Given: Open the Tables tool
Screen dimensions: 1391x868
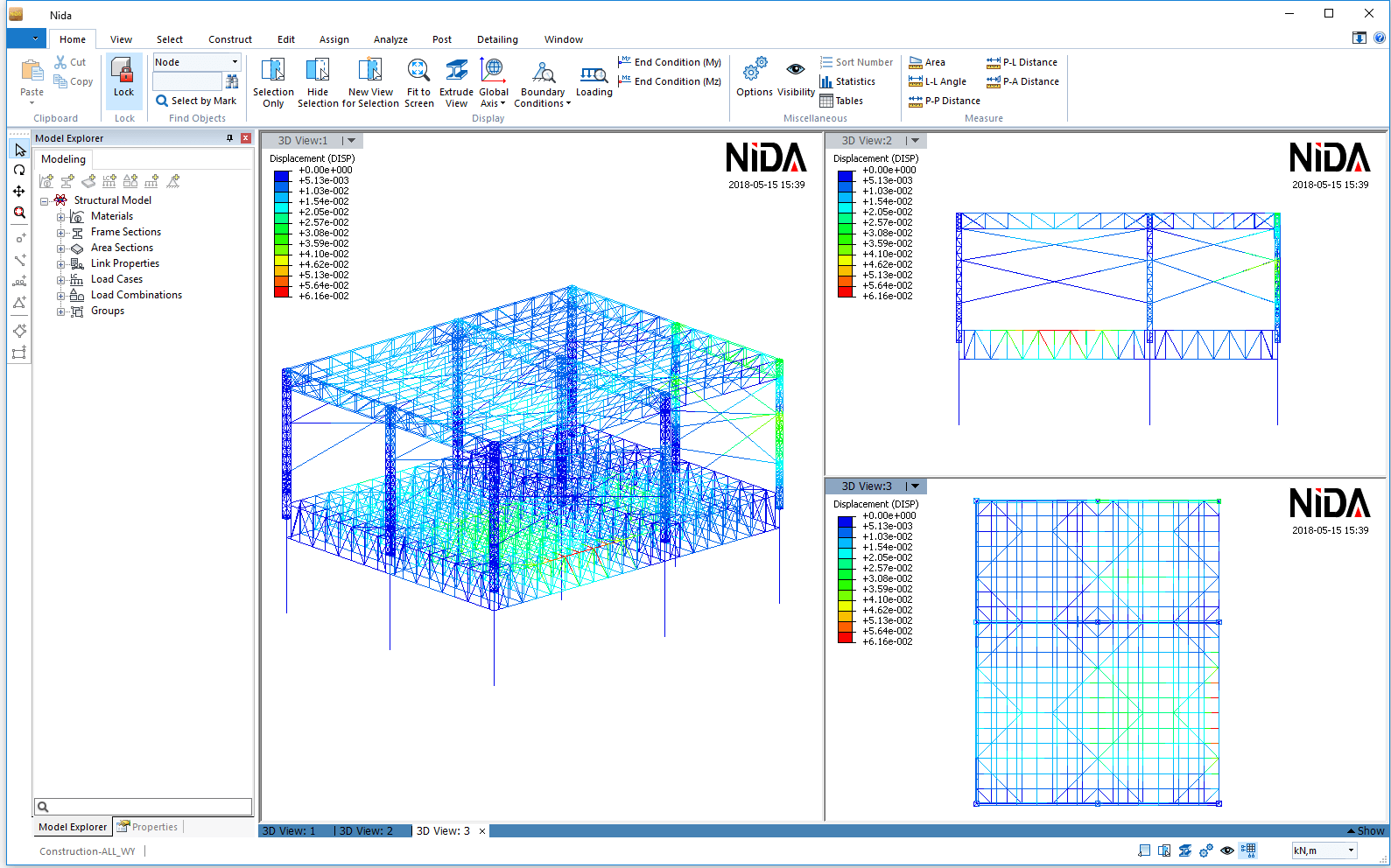Looking at the screenshot, I should (841, 101).
